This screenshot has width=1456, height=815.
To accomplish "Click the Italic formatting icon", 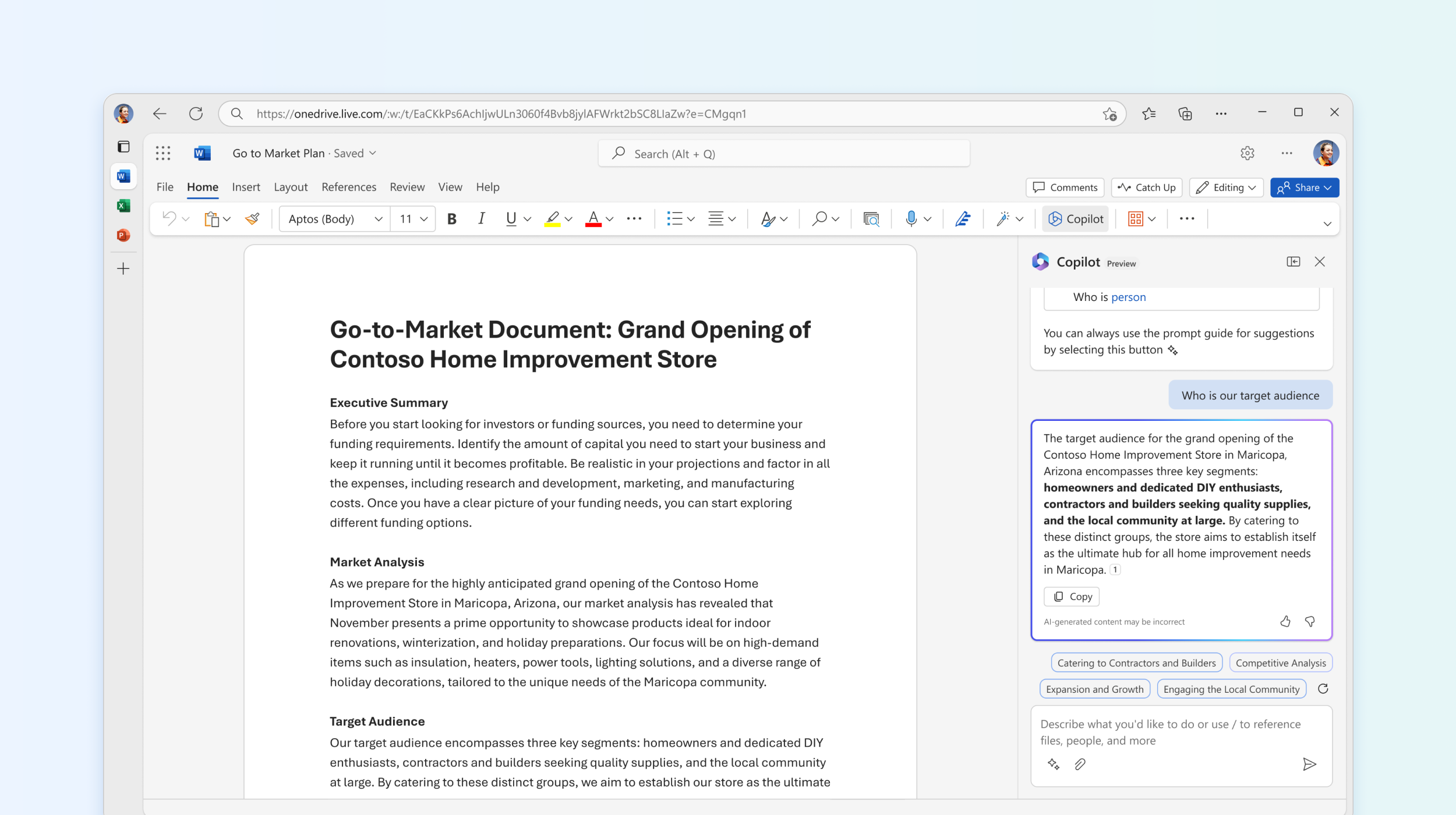I will tap(480, 218).
